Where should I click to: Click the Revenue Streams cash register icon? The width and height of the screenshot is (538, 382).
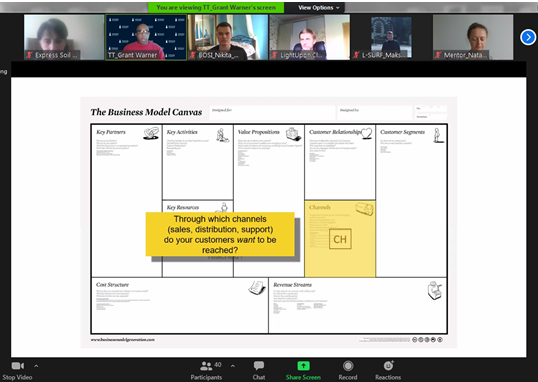click(435, 290)
